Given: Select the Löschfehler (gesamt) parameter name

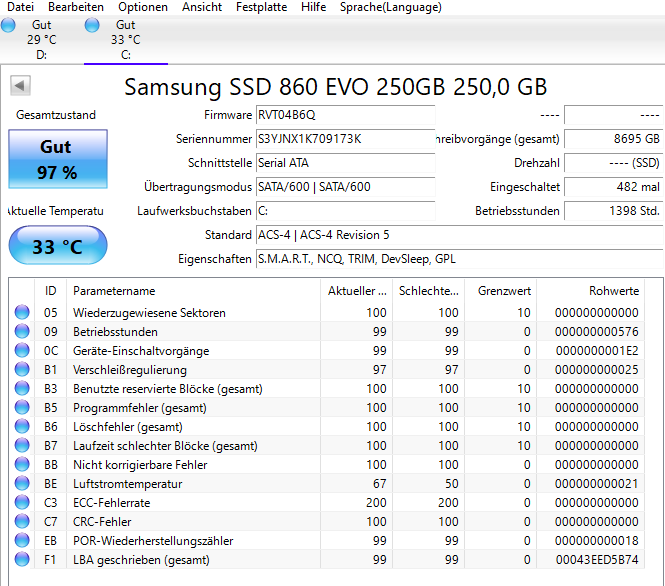Looking at the screenshot, I should (x=128, y=427).
